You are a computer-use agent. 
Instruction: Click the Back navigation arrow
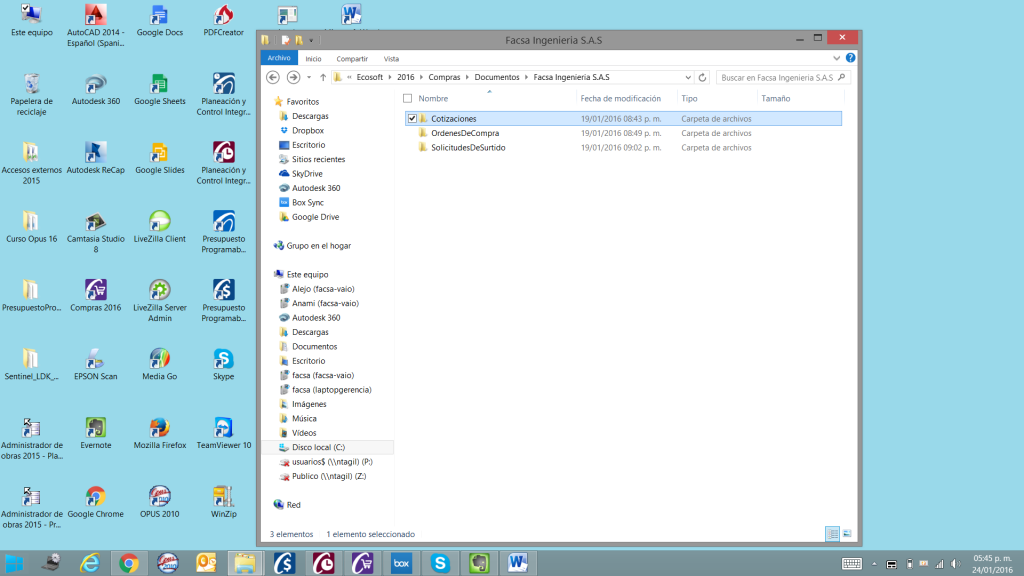(273, 77)
